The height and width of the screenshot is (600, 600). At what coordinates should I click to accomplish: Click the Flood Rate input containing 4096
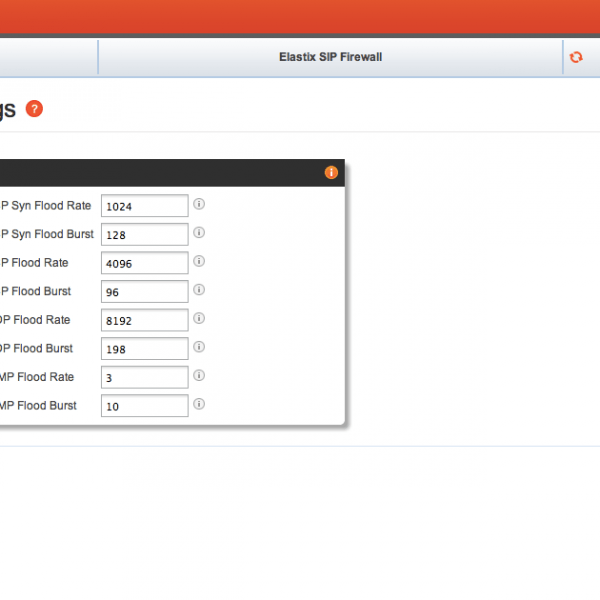[145, 263]
